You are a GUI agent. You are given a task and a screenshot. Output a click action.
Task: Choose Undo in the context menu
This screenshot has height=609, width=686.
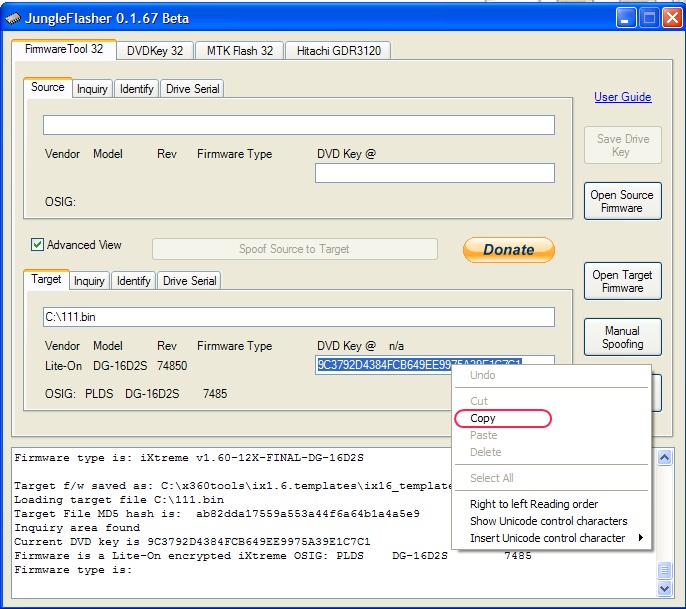pyautogui.click(x=551, y=375)
